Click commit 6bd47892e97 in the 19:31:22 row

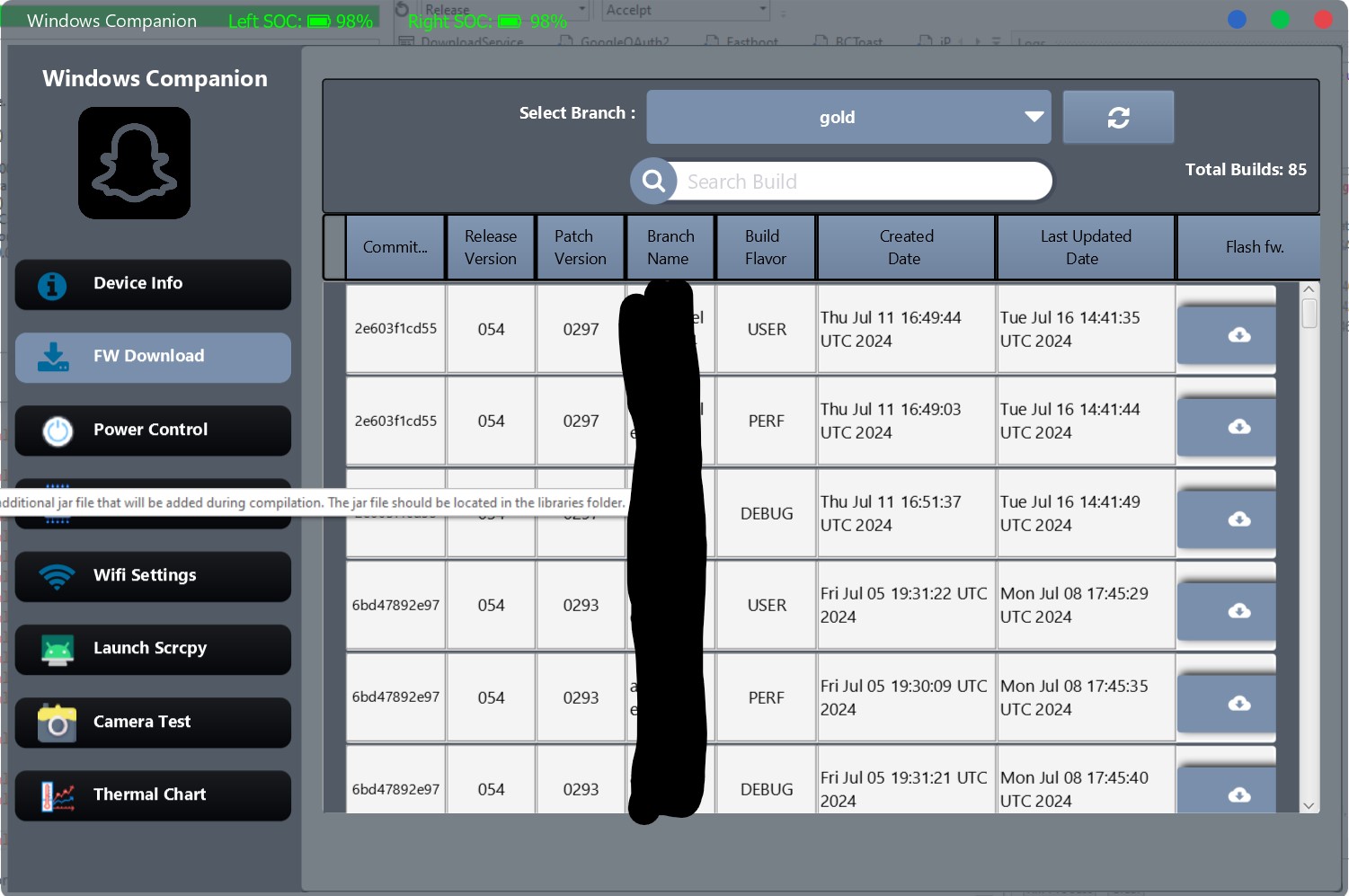(x=395, y=605)
